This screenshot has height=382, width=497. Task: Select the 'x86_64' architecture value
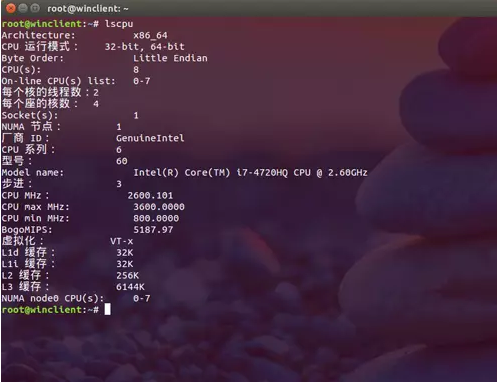[150, 35]
